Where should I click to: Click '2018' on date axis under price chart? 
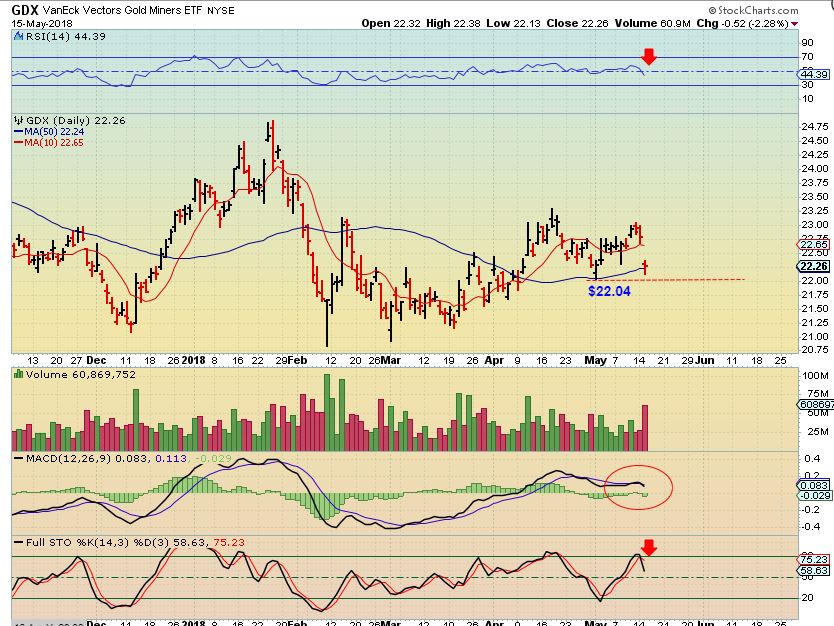pyautogui.click(x=193, y=360)
